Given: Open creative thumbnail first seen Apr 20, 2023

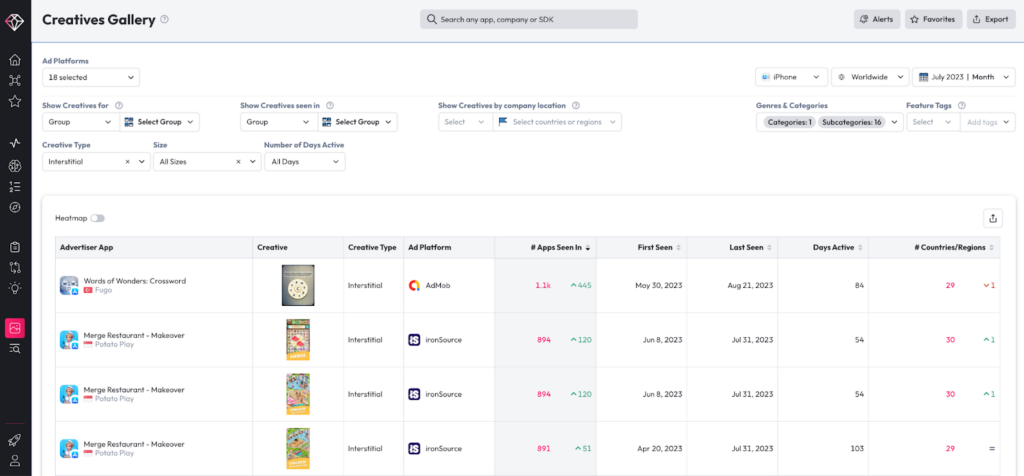Looking at the screenshot, I should point(298,449).
